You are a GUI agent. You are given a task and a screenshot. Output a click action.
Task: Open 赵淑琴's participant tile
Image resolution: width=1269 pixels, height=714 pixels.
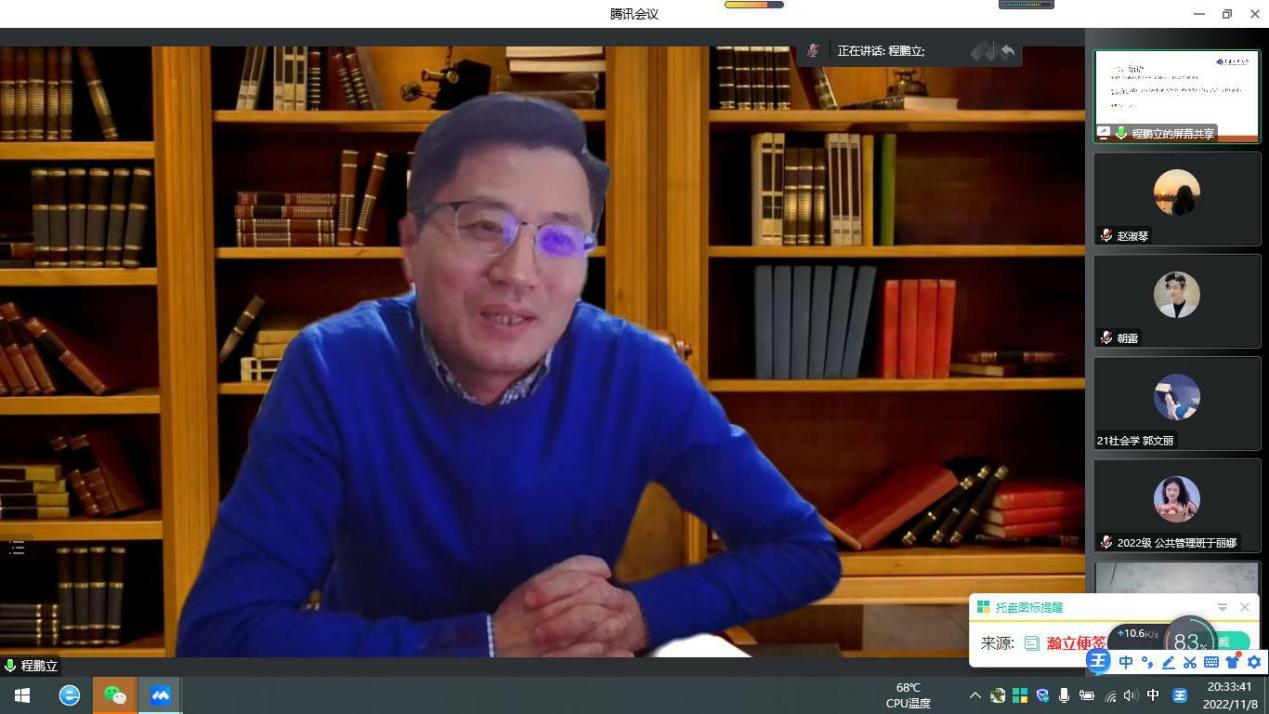coord(1176,198)
